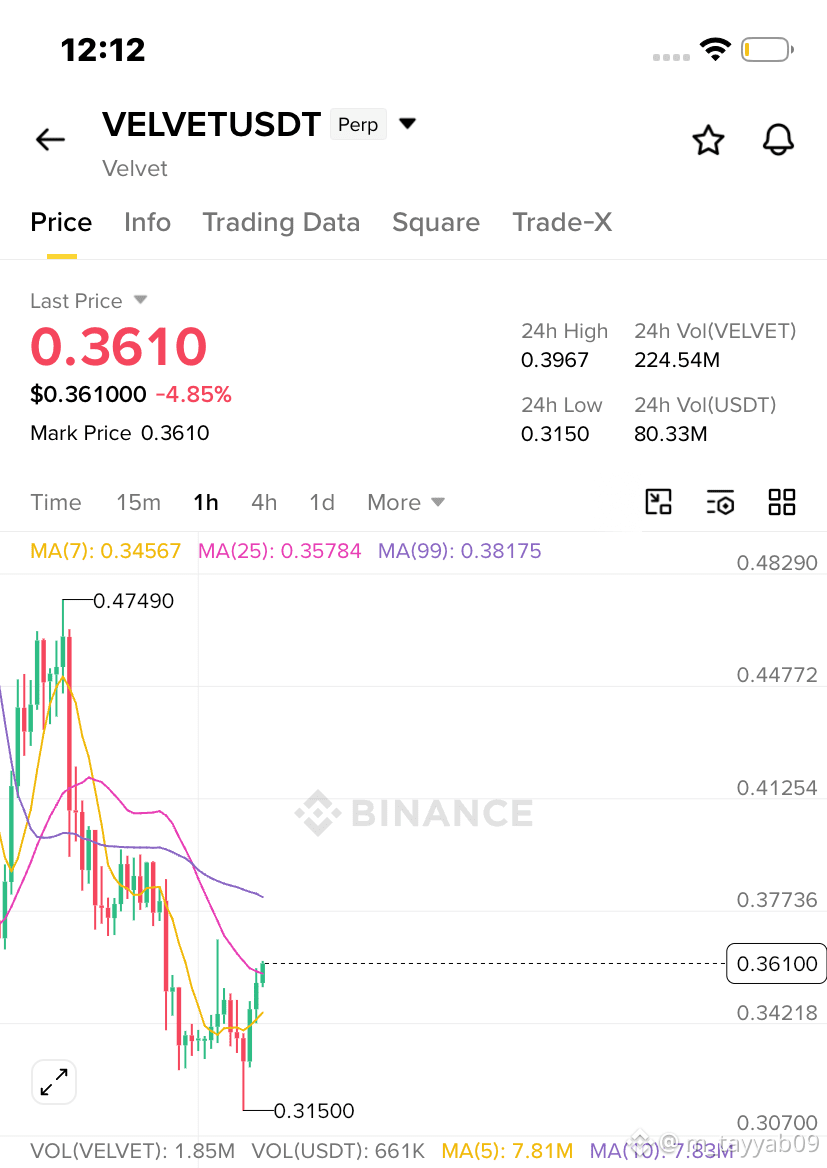Tap the large last price 0.3610
The image size is (827, 1168).
[118, 347]
